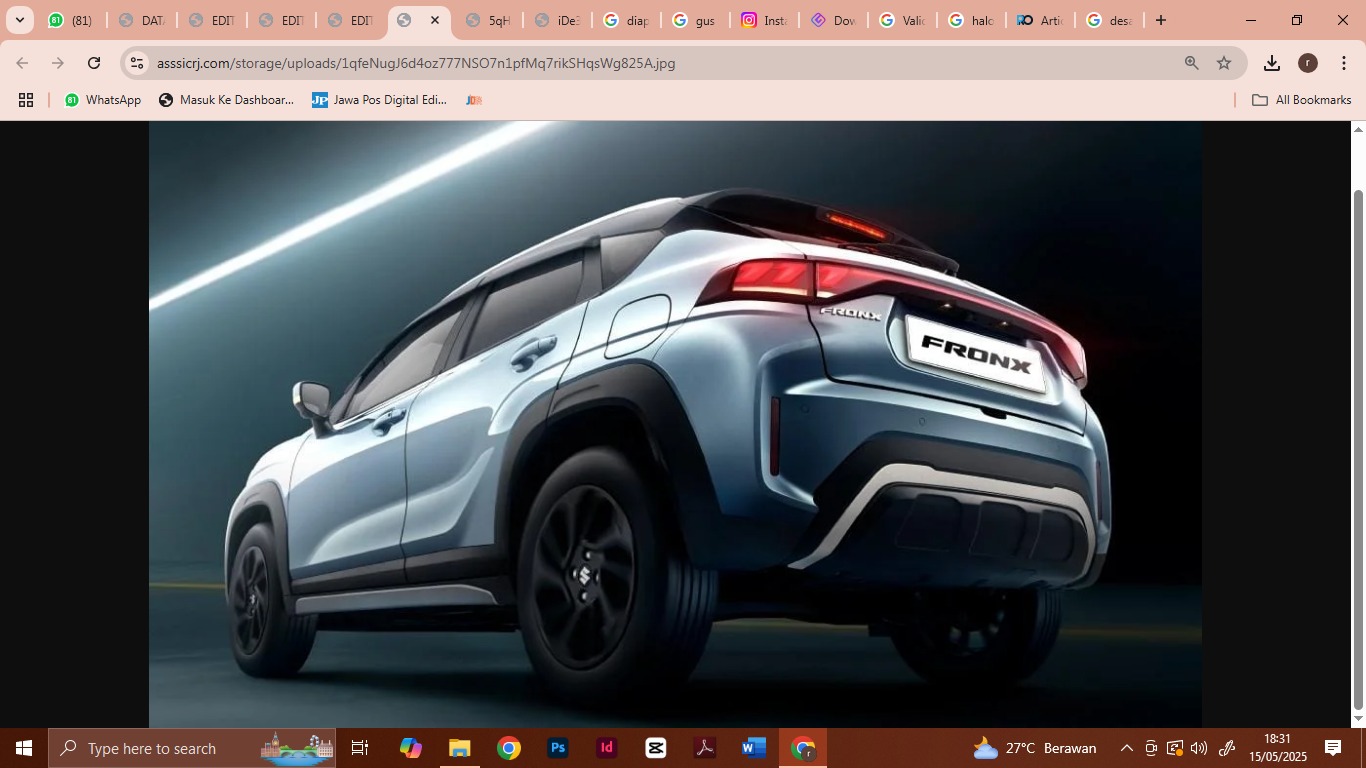1366x768 pixels.
Task: Open the Chrome profile avatar
Action: click(1308, 63)
